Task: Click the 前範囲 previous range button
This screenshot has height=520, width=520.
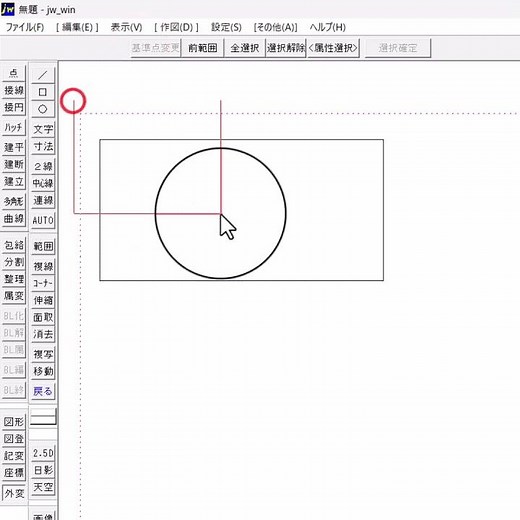Action: click(x=203, y=48)
